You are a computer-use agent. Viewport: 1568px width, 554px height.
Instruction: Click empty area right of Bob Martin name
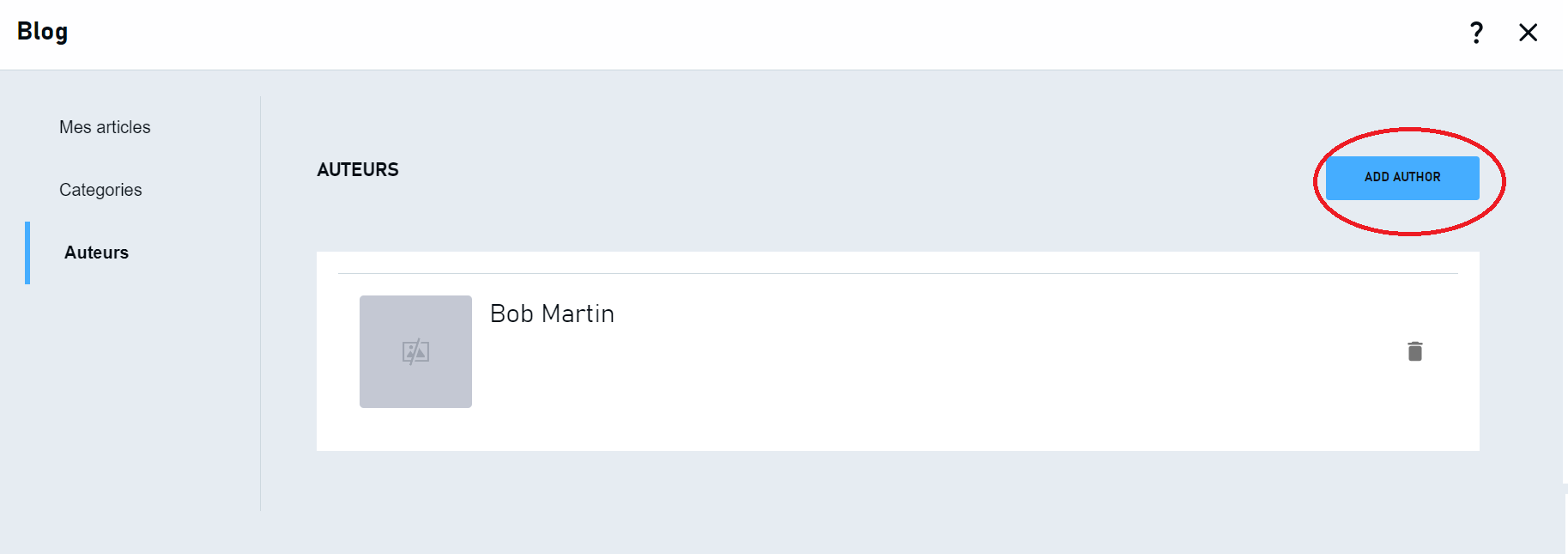[987, 314]
